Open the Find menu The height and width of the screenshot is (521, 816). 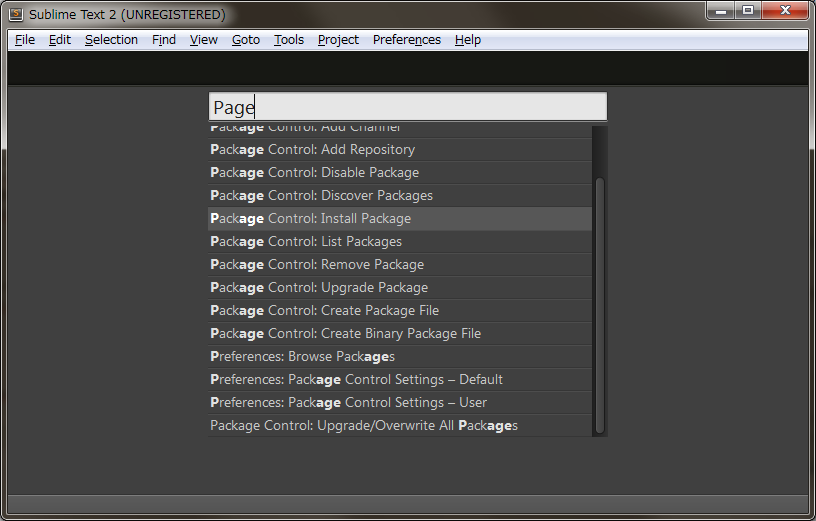[164, 40]
